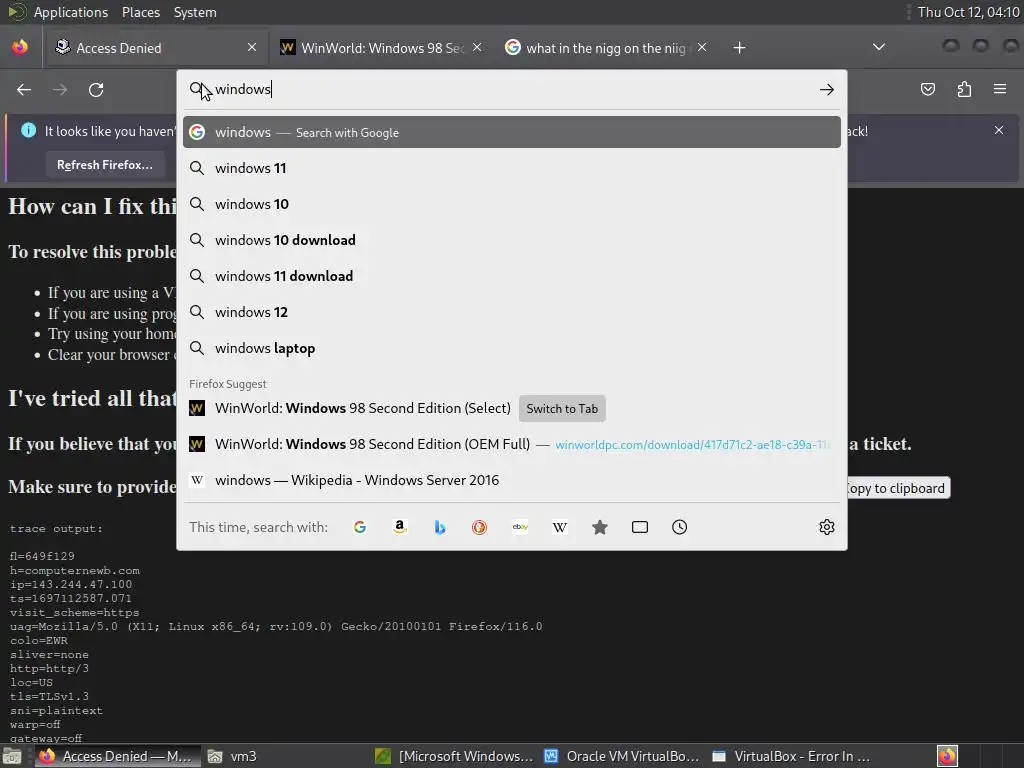1024x768 pixels.
Task: Click the clock showing Thu Oct 12
Action: click(x=968, y=12)
